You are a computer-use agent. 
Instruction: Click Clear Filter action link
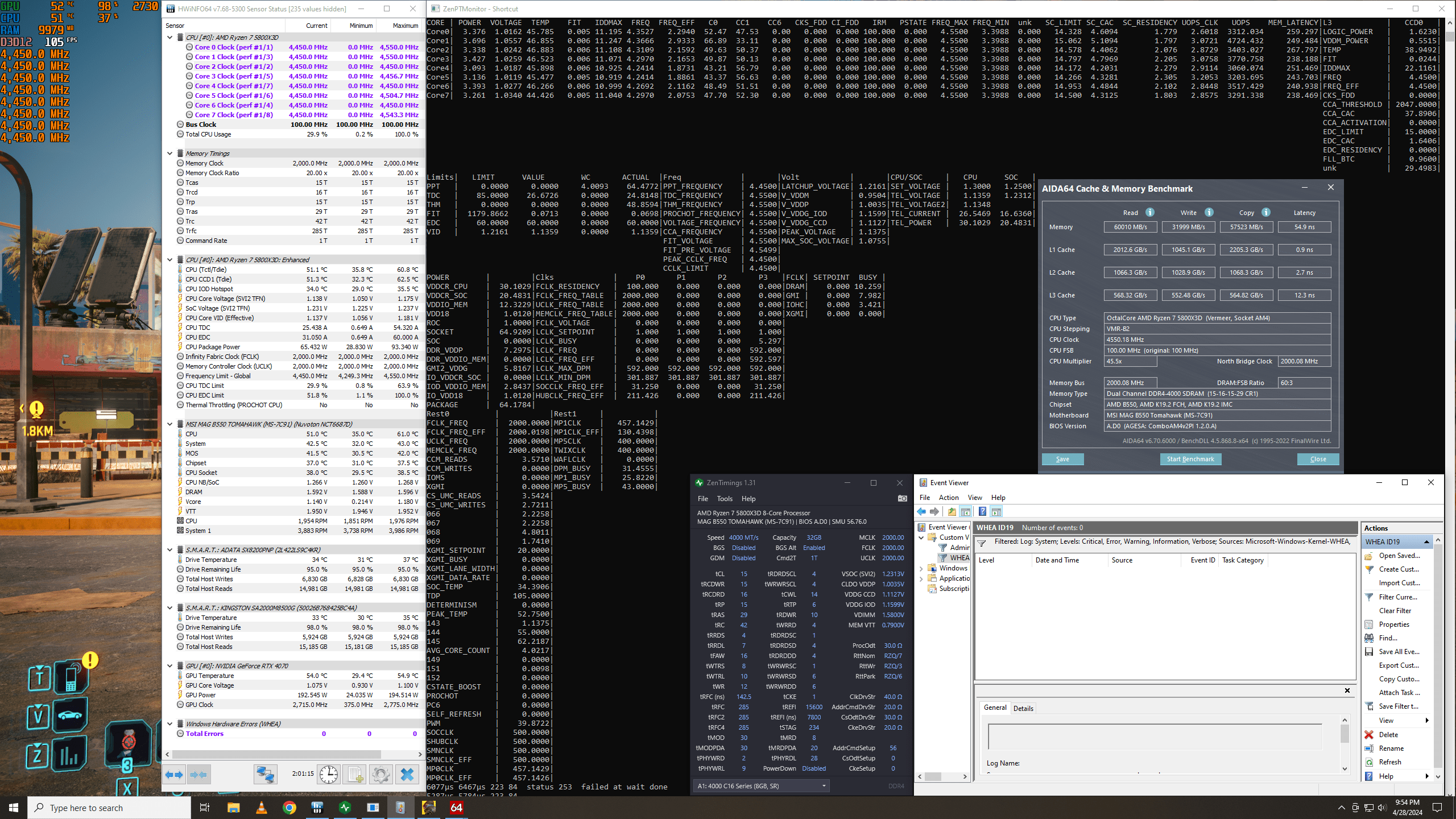[1395, 611]
